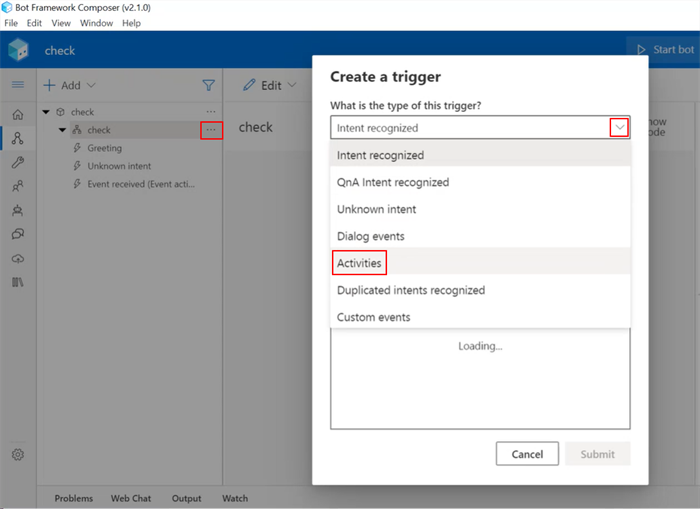Click the Event received trigger lightning icon
700x509 pixels.
77,184
